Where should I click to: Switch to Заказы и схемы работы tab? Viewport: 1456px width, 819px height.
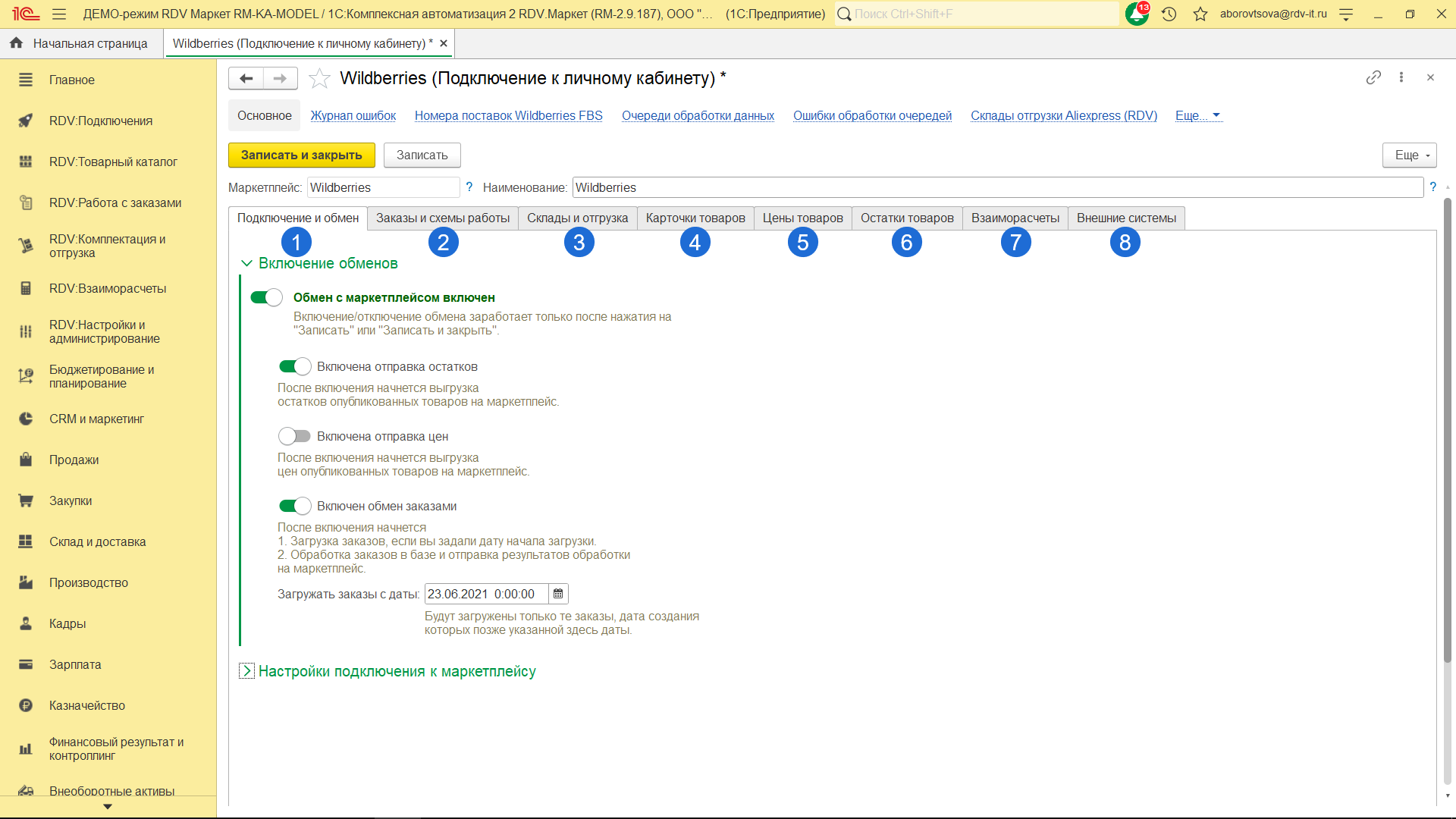442,218
